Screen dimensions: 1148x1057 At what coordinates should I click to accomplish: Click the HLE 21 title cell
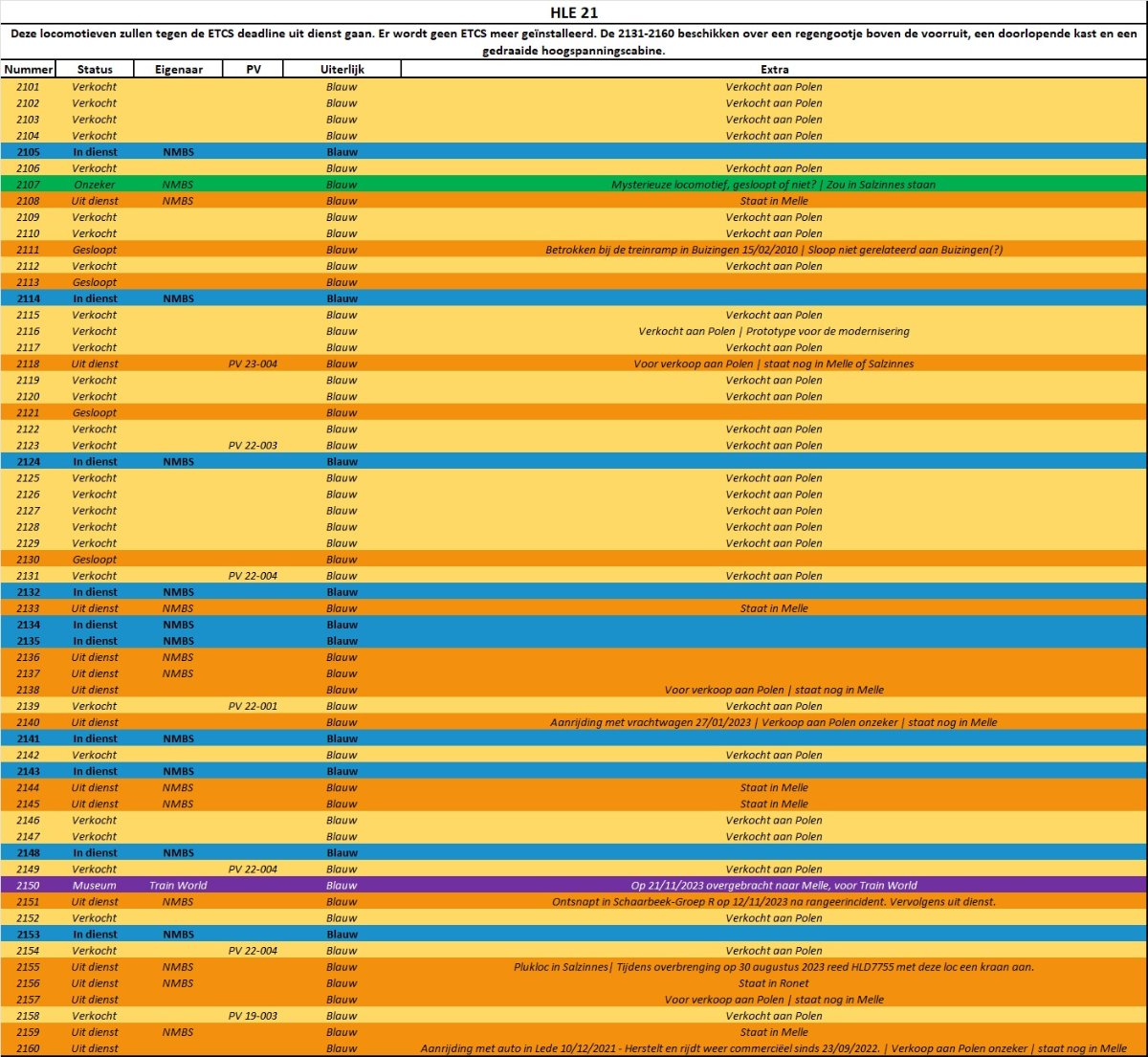[x=574, y=12]
